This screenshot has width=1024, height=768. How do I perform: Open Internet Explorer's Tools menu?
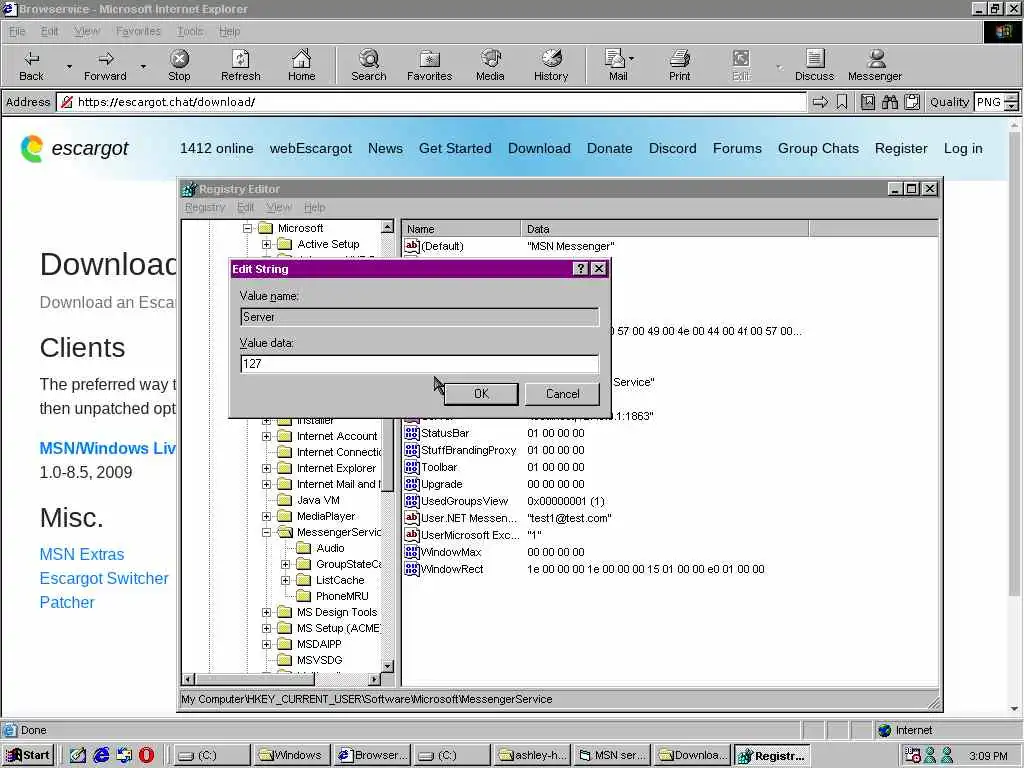pos(190,31)
